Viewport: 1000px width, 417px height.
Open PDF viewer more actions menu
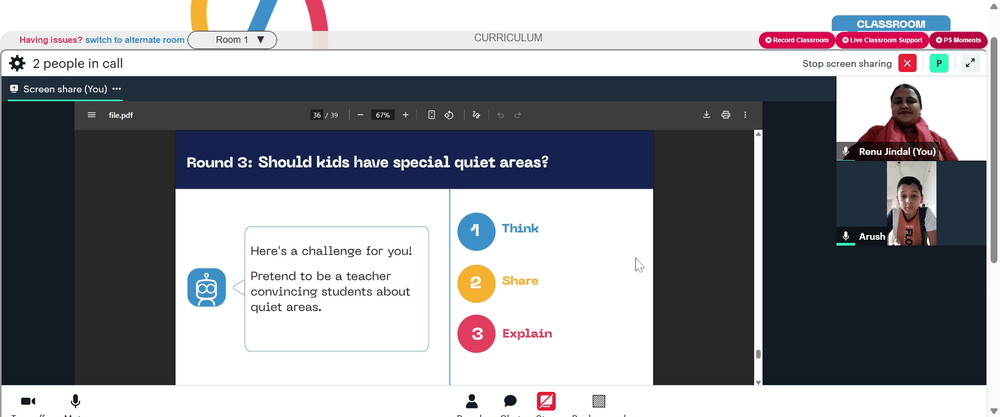[745, 115]
